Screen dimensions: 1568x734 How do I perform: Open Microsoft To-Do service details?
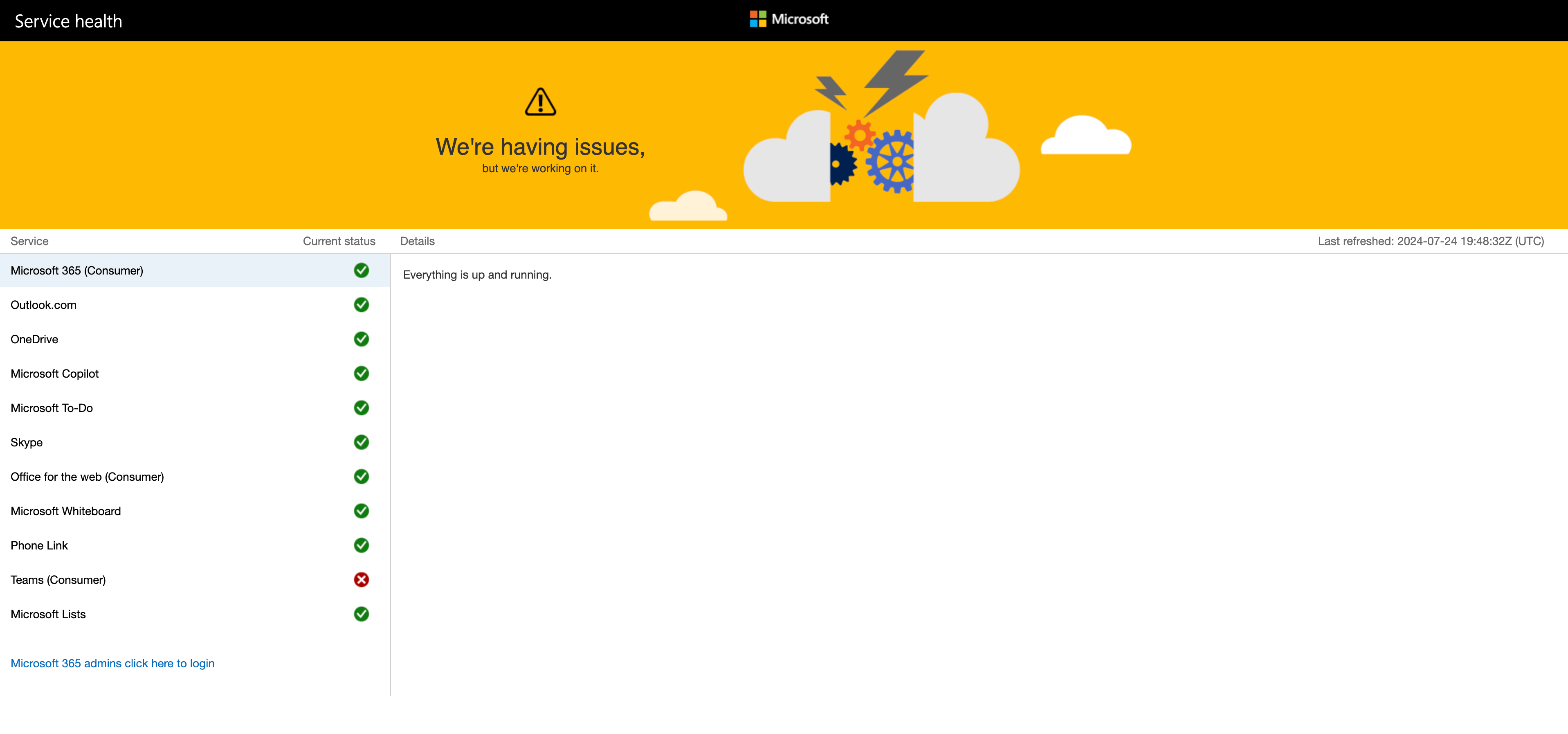(52, 408)
